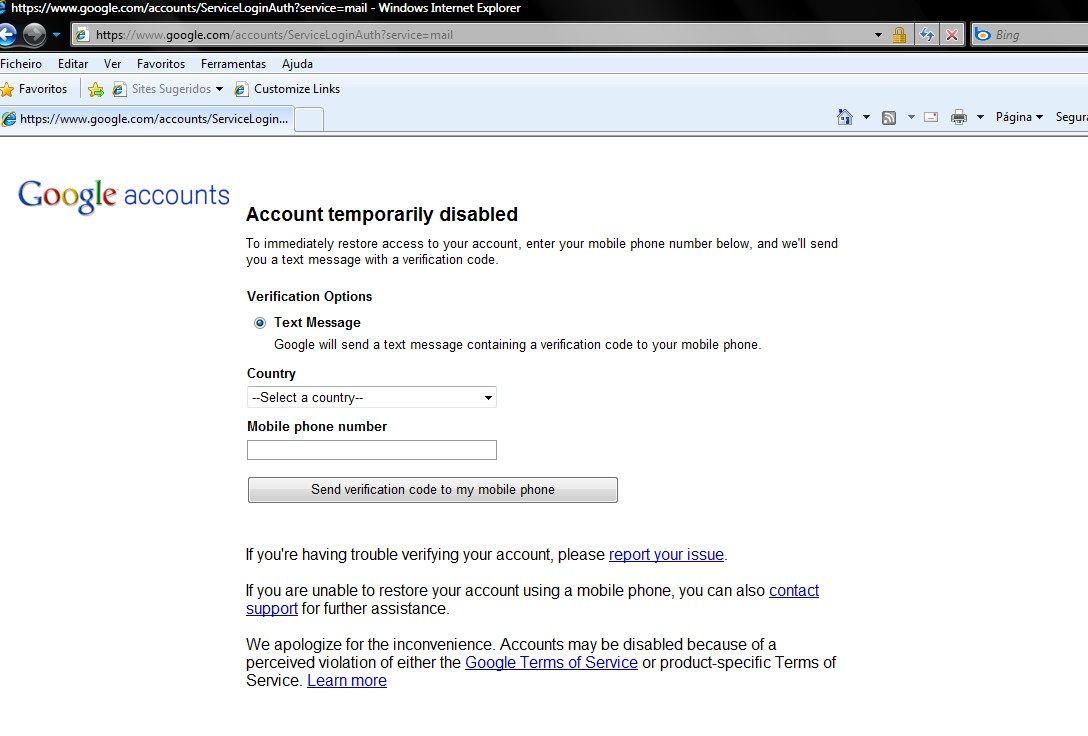Open the Ajuda menu
Screen dimensions: 1088x736
(297, 64)
